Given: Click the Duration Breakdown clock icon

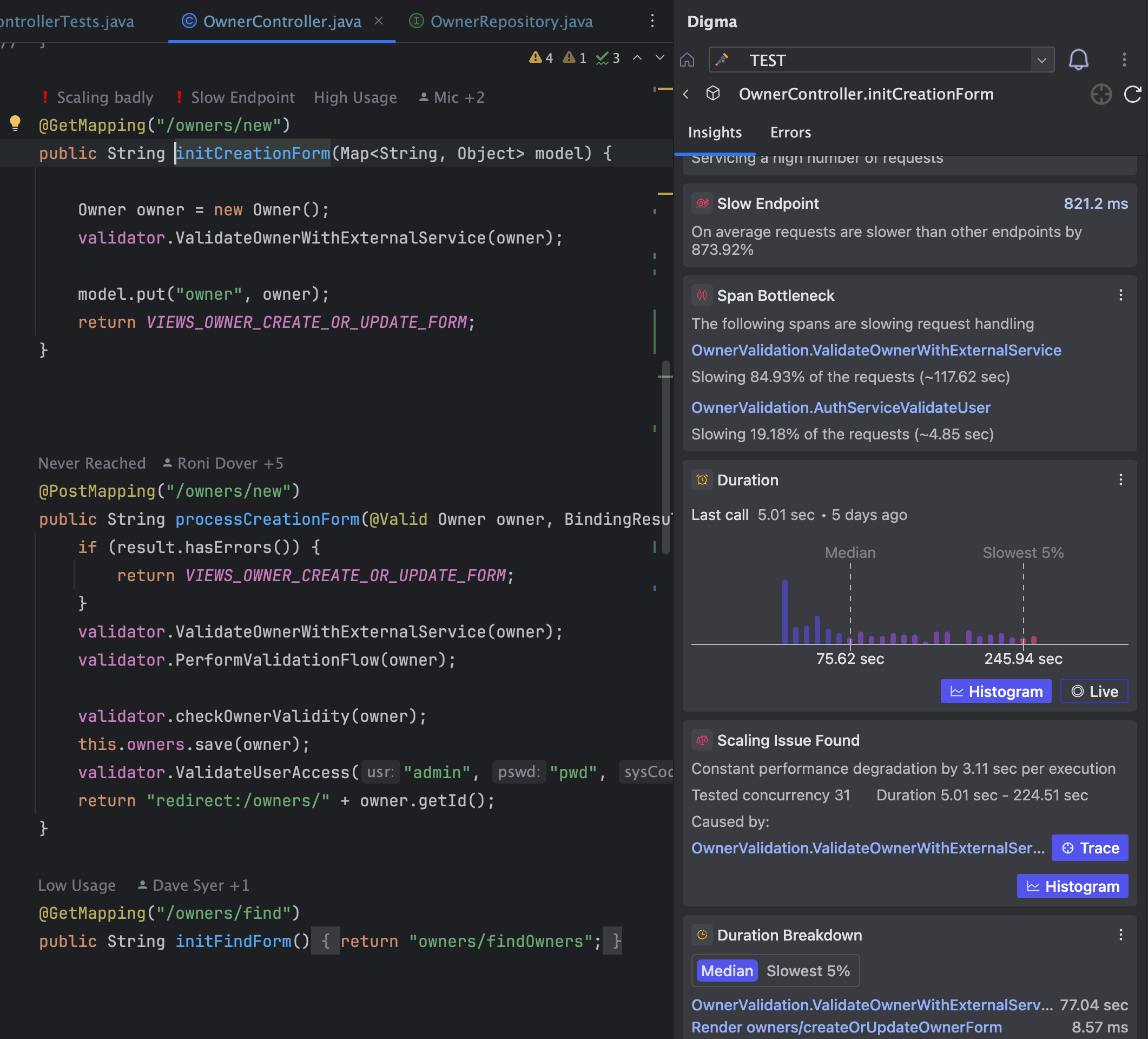Looking at the screenshot, I should 702,935.
